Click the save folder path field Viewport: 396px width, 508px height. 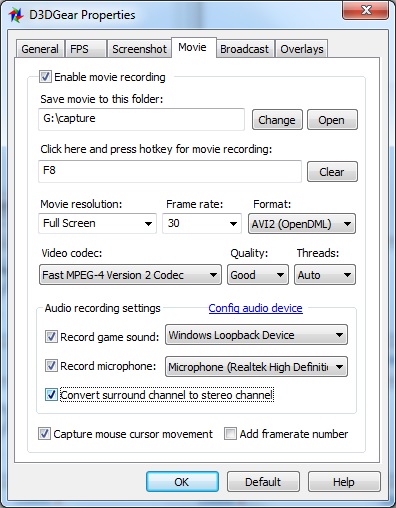[141, 119]
